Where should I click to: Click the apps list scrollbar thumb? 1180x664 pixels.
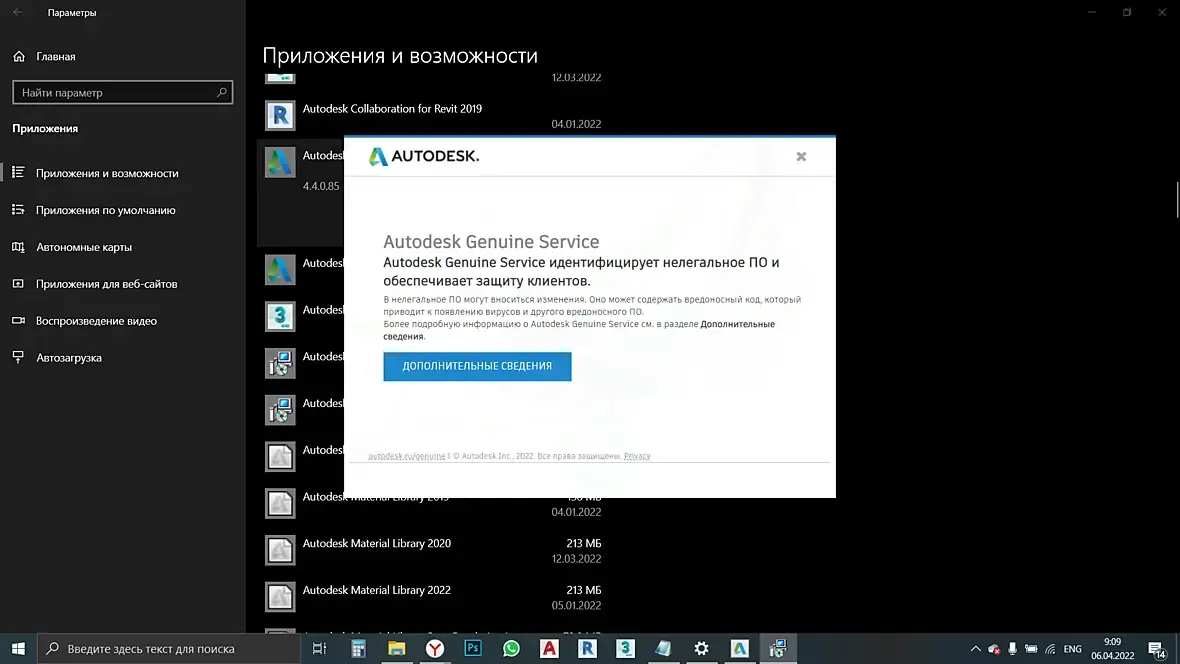click(1177, 199)
